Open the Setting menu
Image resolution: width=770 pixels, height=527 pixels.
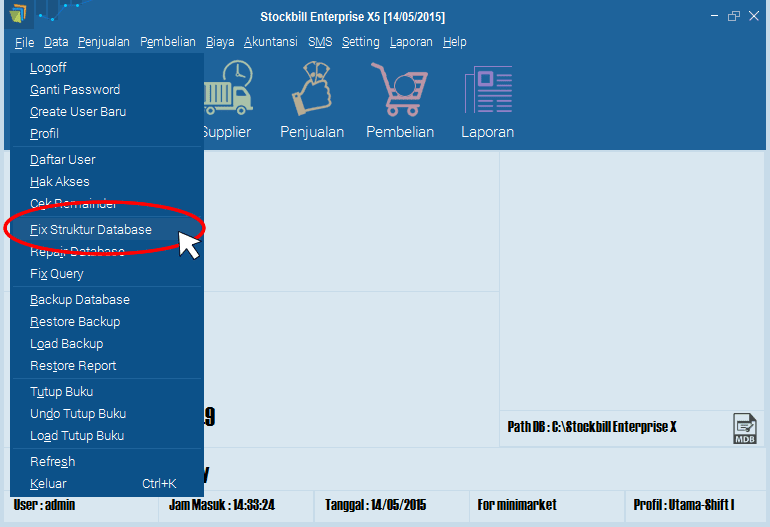[361, 42]
